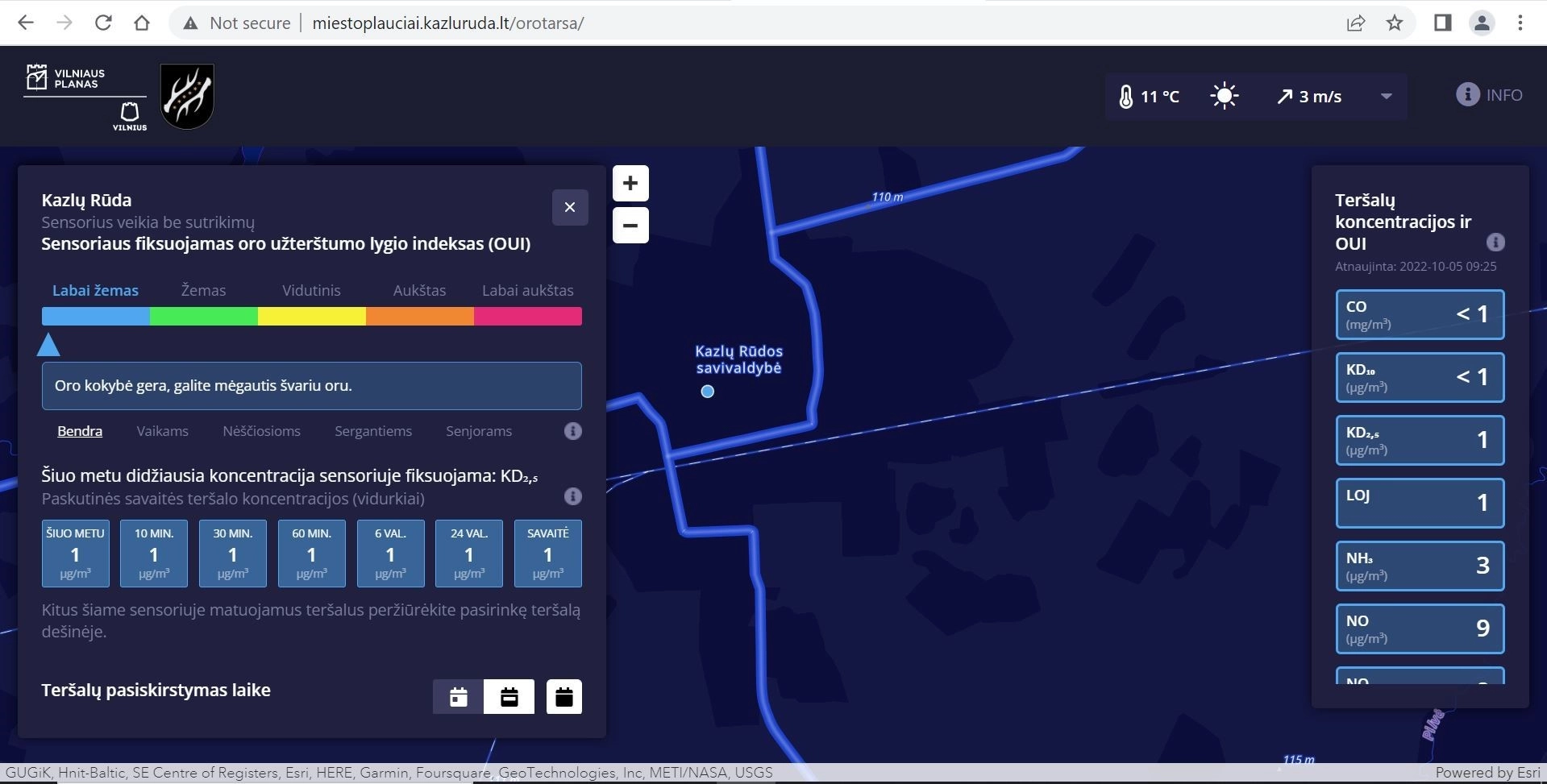
Task: Open the browser profile menu
Action: 1482,23
